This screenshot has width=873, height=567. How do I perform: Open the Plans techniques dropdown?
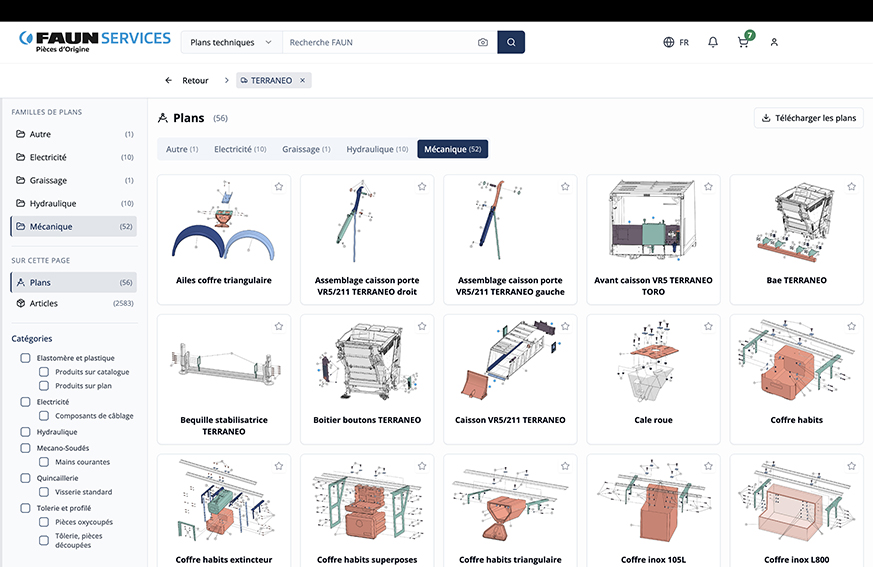(230, 43)
